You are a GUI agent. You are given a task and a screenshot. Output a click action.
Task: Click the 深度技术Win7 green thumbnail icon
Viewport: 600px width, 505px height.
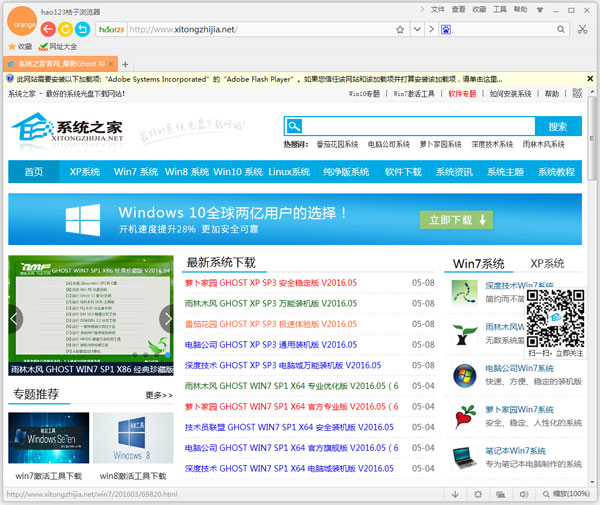[x=464, y=293]
